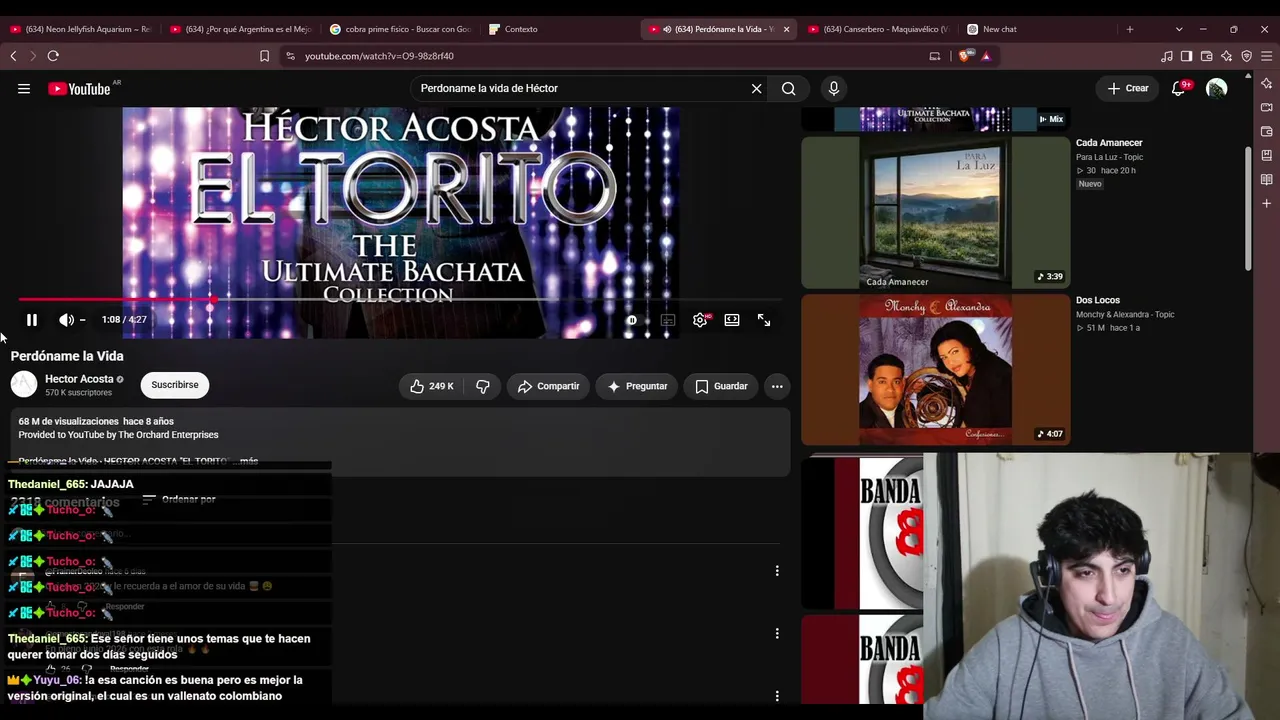Open the music playlist toolbar icon

tap(1166, 56)
